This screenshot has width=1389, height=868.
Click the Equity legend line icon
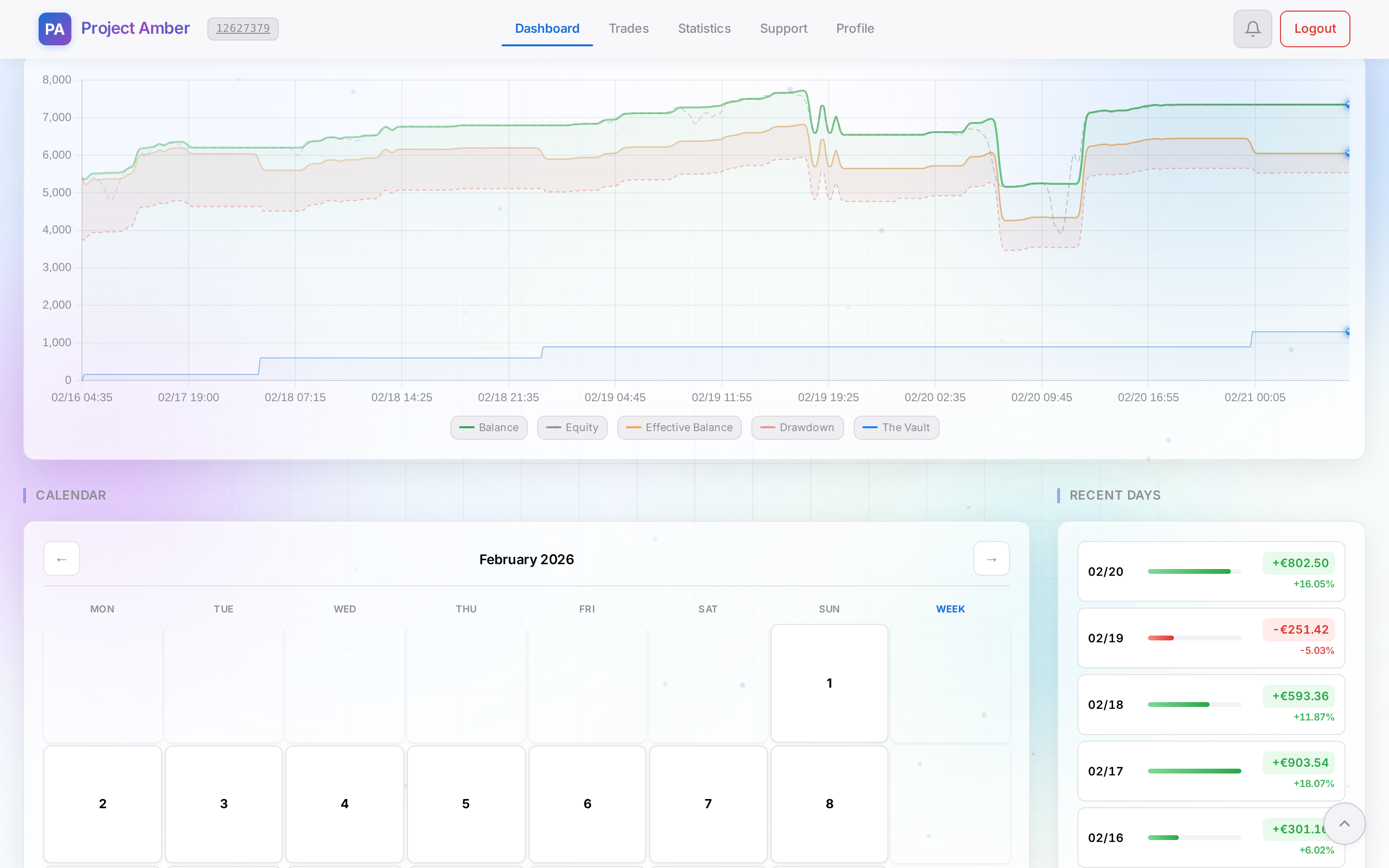point(553,428)
